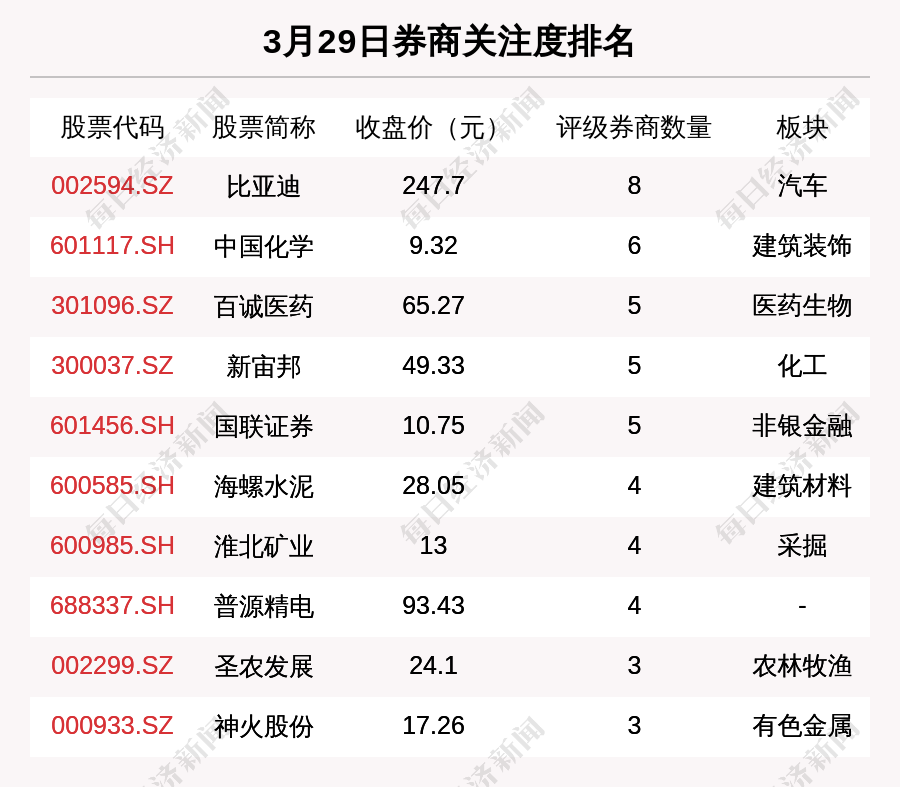
Task: Select the sector 非银金融
Action: point(802,427)
